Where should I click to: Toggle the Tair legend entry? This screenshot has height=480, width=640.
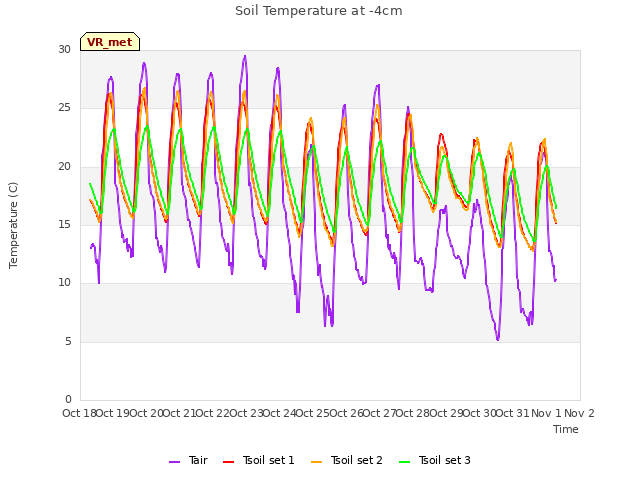click(x=189, y=460)
